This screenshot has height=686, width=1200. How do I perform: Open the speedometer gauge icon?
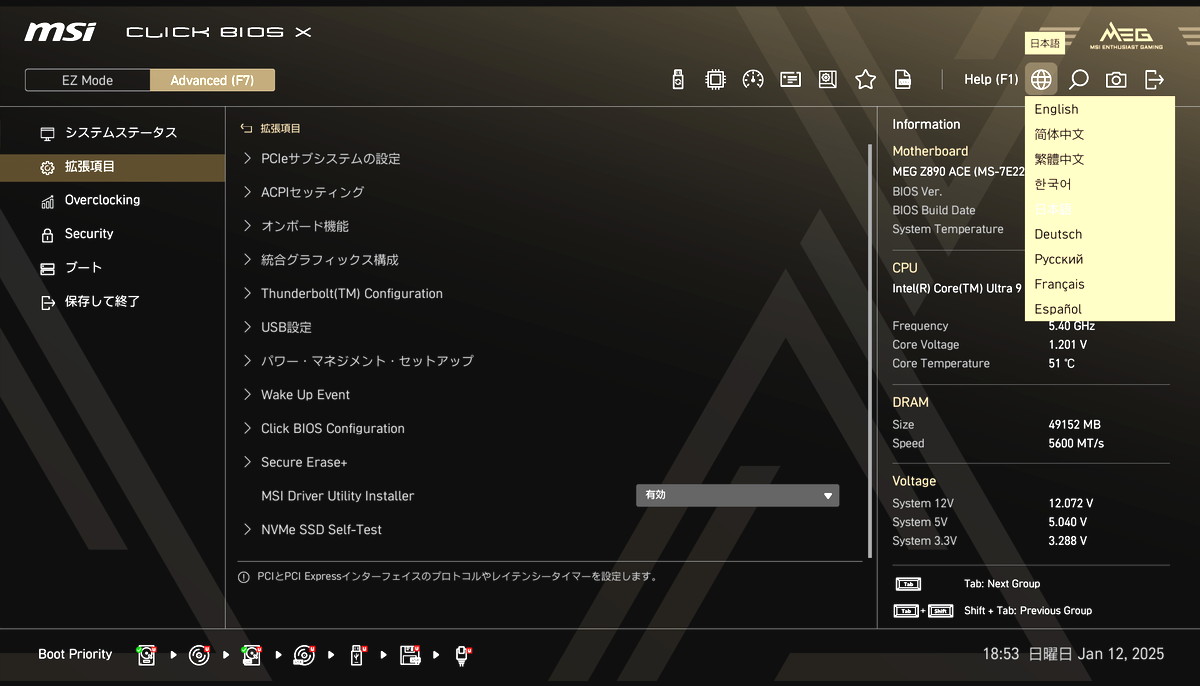coord(753,80)
